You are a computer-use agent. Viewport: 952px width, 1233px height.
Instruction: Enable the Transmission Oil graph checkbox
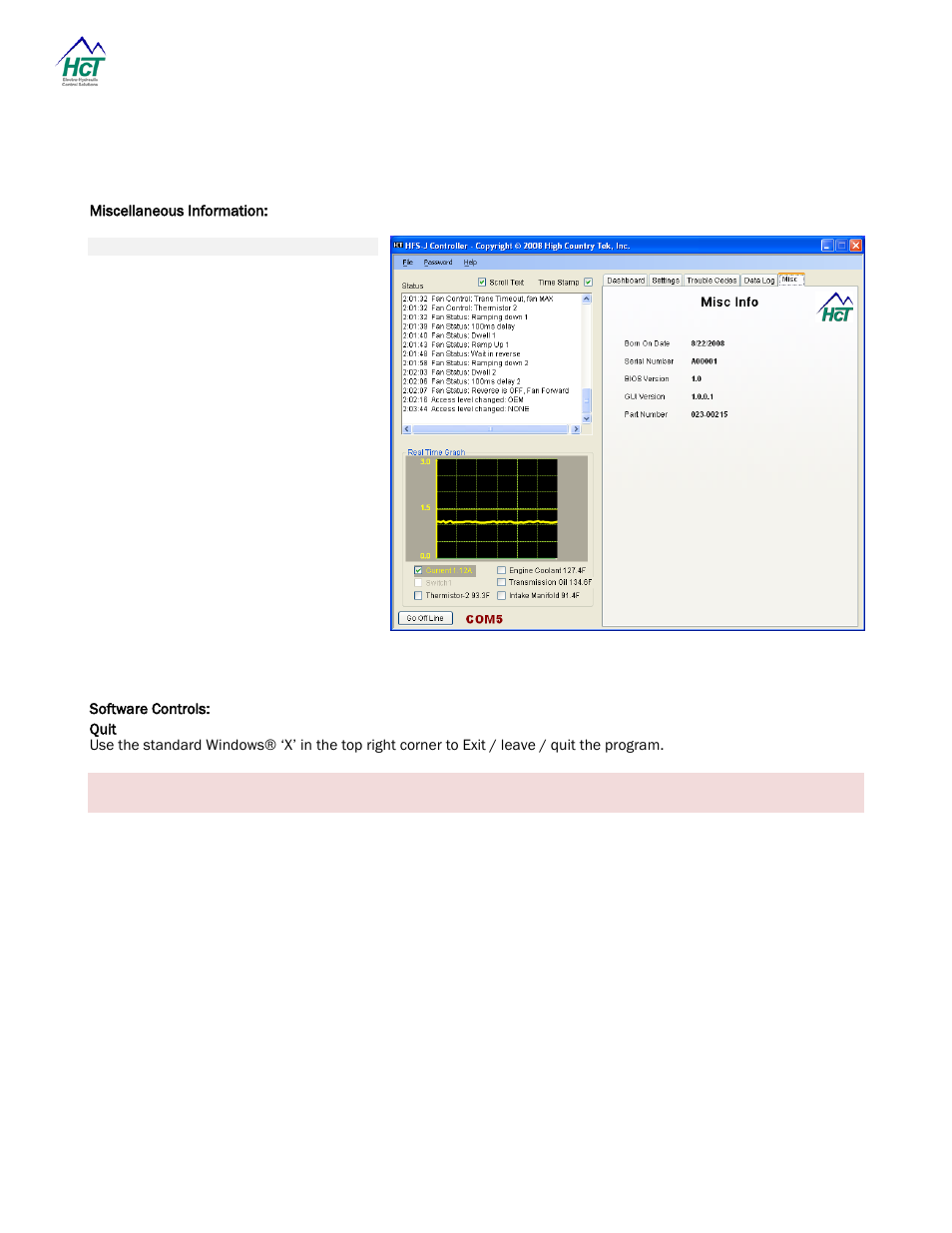501,583
